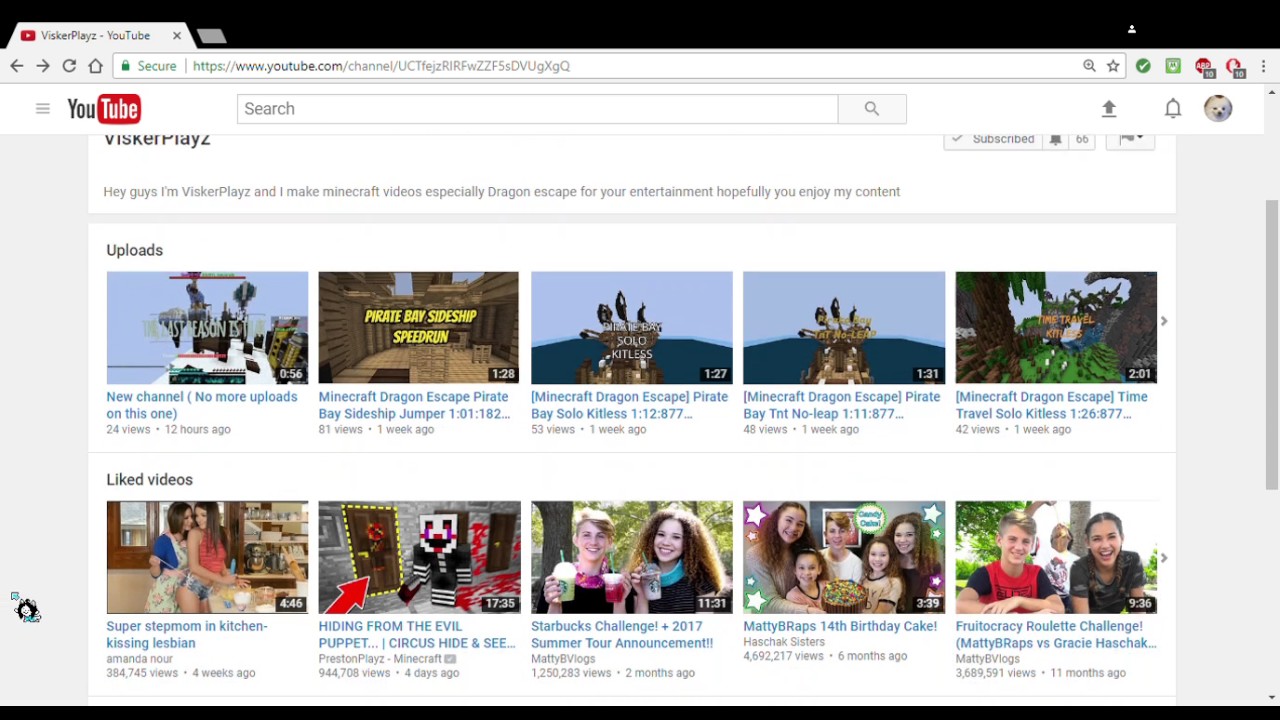Viewport: 1280px width, 720px height.
Task: Click Haschak Sisters channel name
Action: click(784, 642)
